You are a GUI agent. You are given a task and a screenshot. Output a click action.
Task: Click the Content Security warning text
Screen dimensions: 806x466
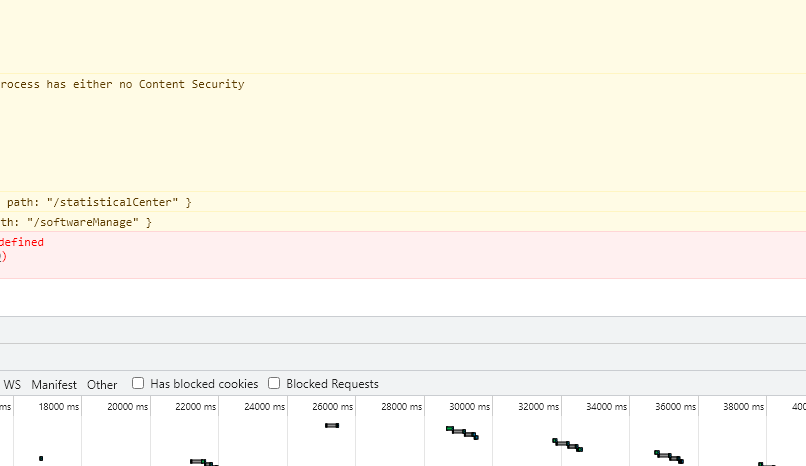click(122, 85)
